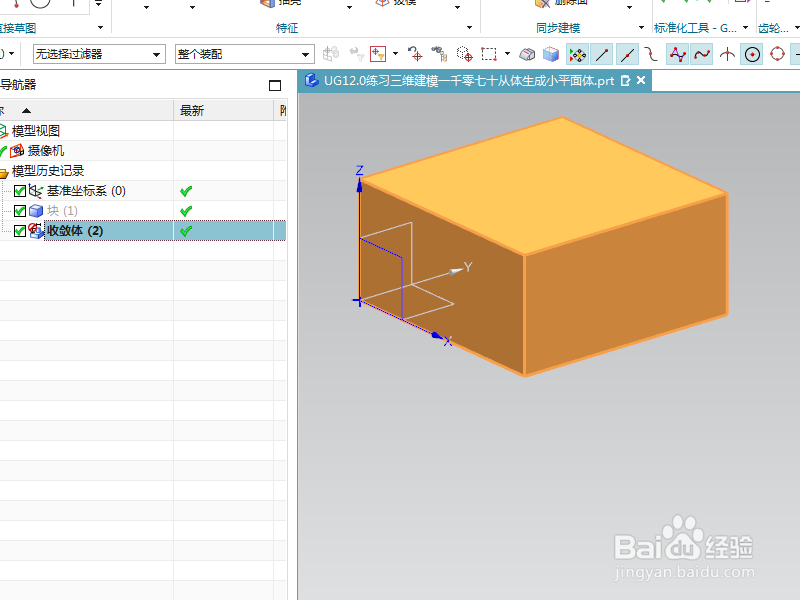The width and height of the screenshot is (800, 600).
Task: Select the 块 (1) feature
Action: coord(62,211)
